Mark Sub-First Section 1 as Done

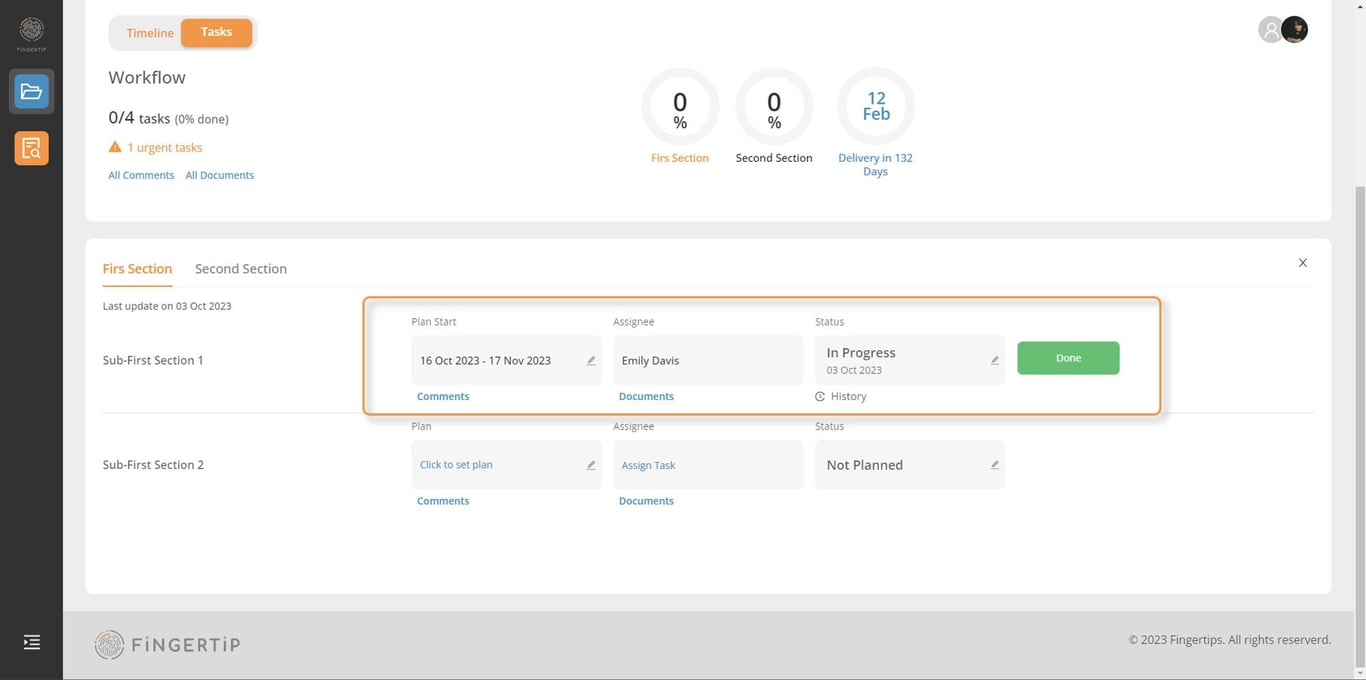coord(1068,358)
